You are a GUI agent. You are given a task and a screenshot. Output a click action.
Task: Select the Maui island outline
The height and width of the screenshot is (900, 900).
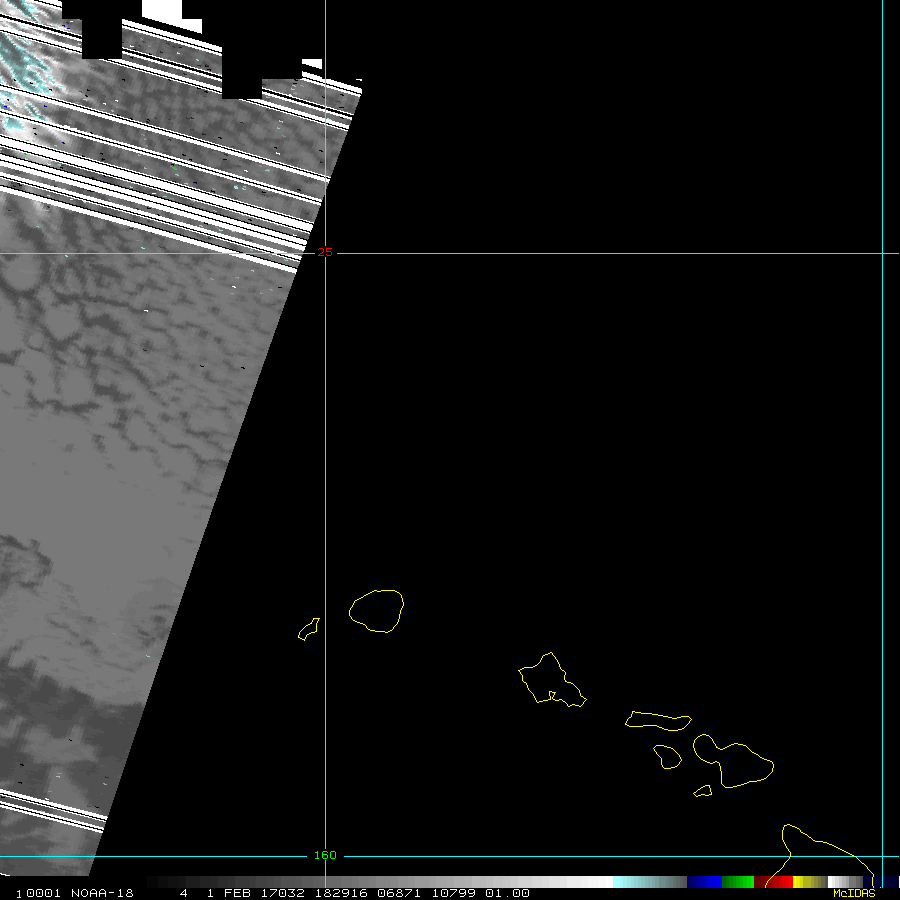pyautogui.click(x=735, y=762)
